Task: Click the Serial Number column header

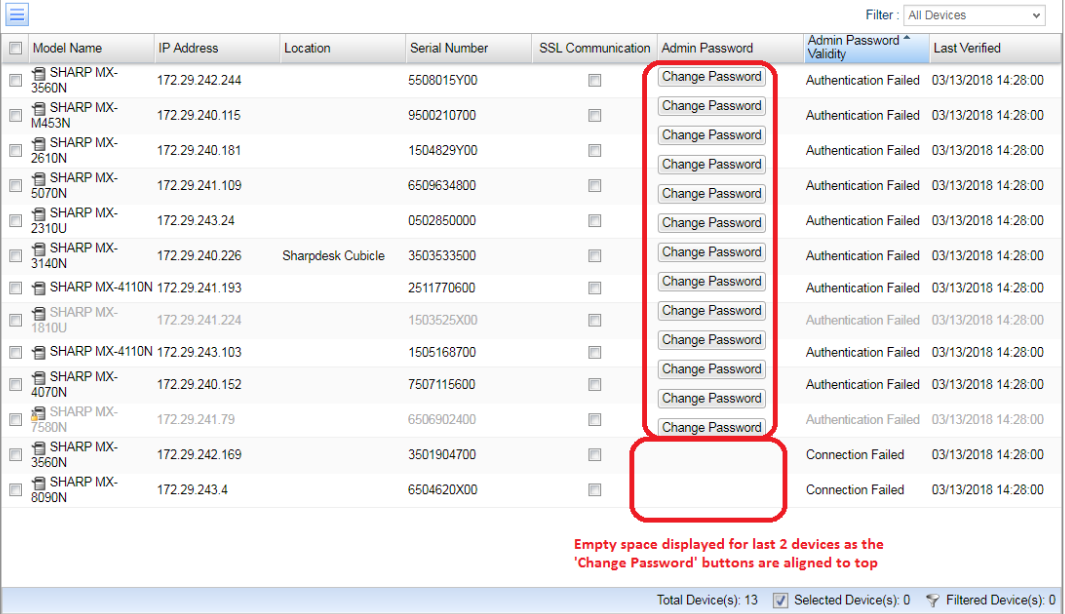Action: tap(449, 48)
